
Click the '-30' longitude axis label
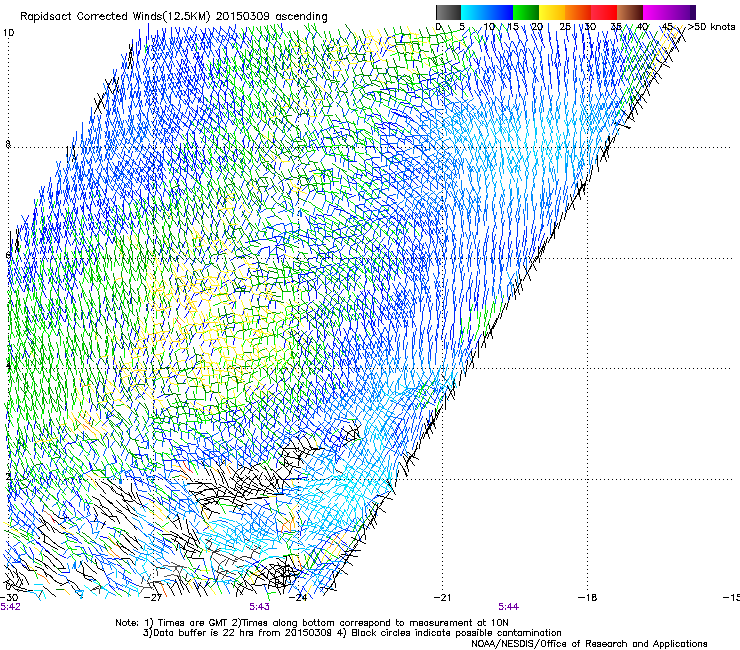coord(9,598)
